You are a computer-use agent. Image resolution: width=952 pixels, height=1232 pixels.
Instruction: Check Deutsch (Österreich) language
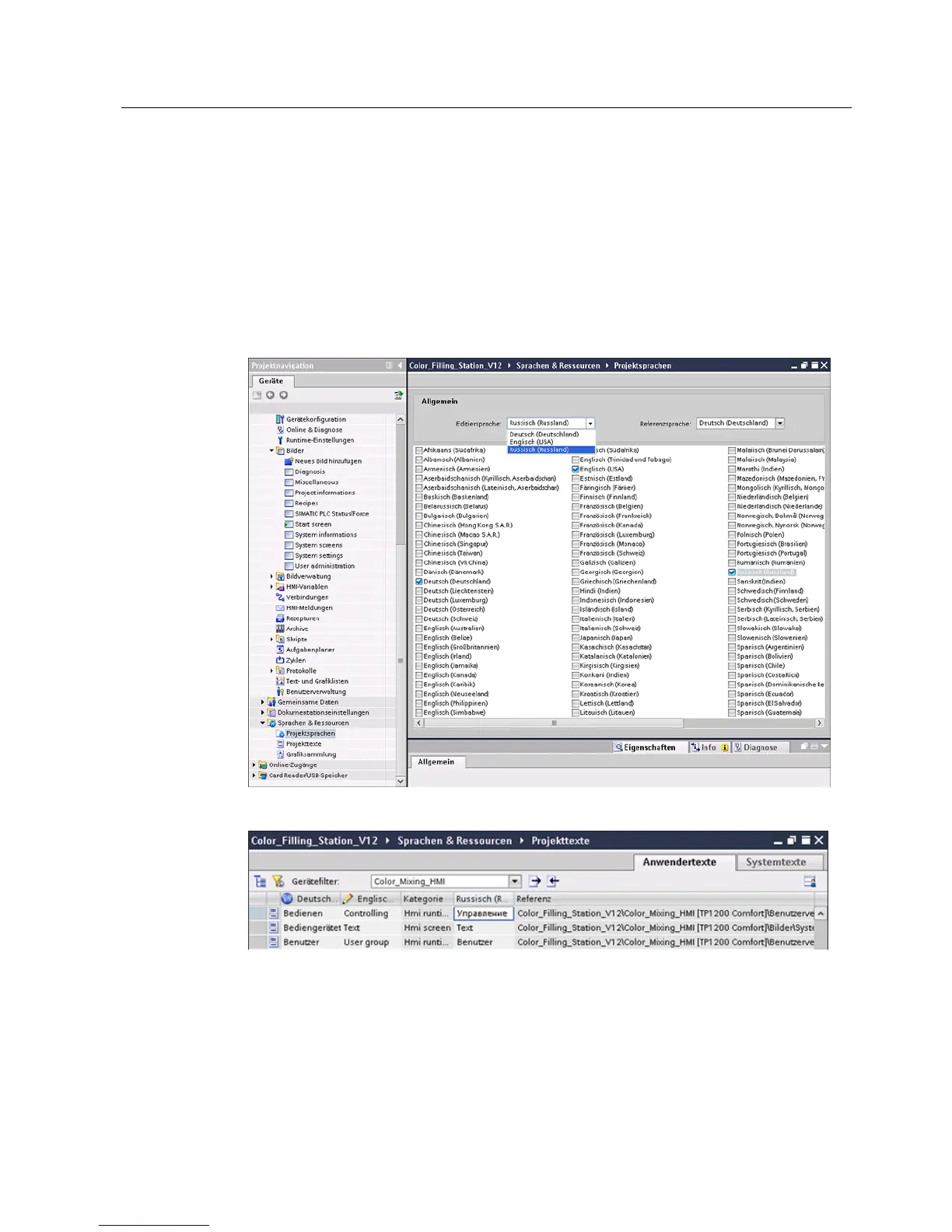419,610
